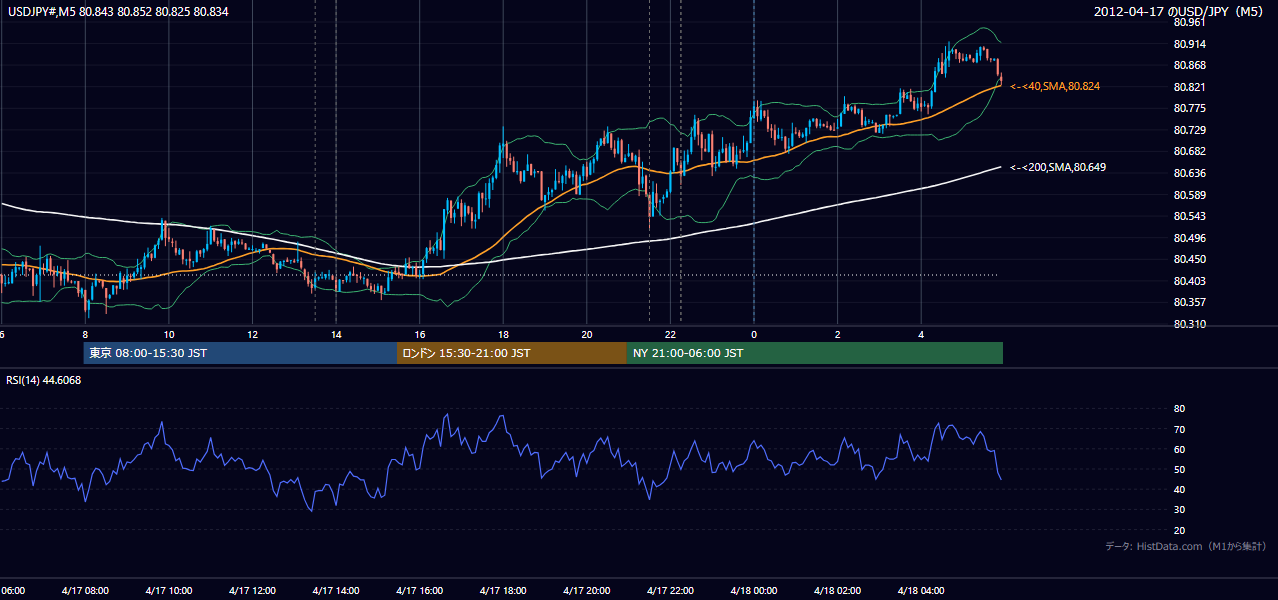
Task: Click the 4/17 22:00 time axis label
Action: click(671, 590)
